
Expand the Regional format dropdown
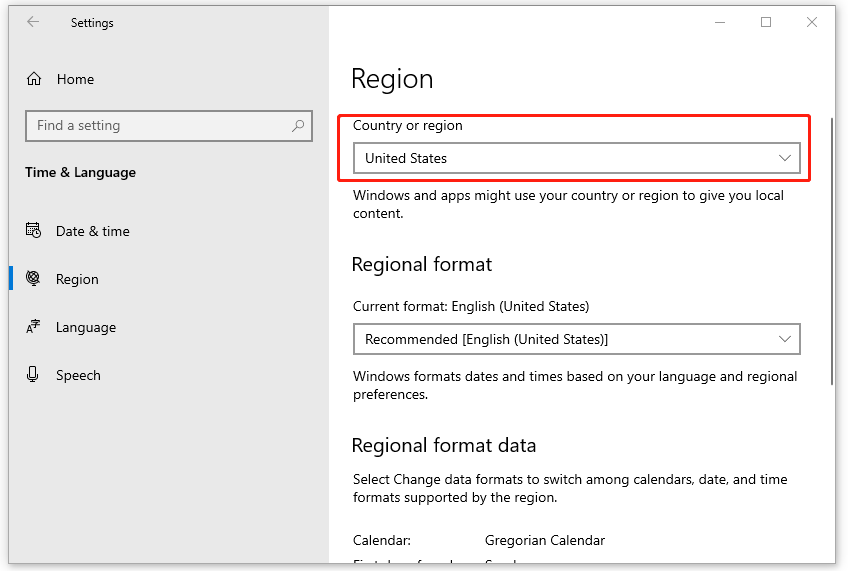tap(577, 339)
